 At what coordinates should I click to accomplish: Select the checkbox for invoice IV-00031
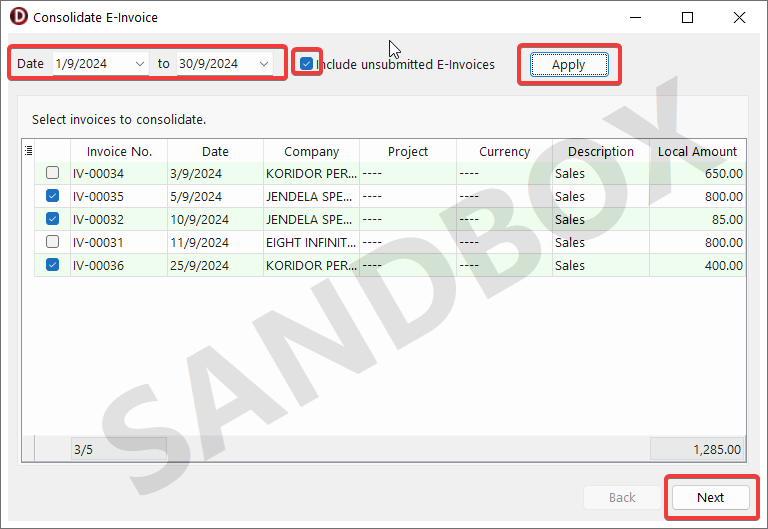pyautogui.click(x=52, y=242)
